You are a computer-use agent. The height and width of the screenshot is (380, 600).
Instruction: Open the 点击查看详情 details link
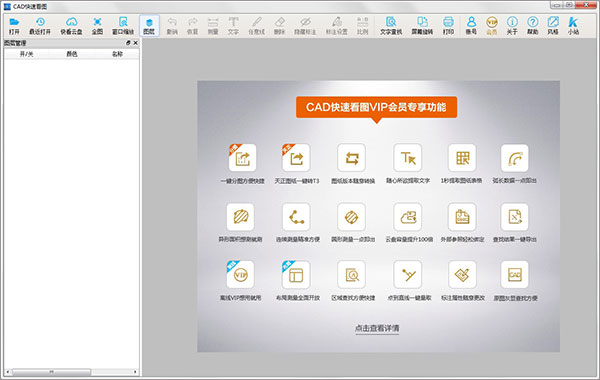(377, 328)
